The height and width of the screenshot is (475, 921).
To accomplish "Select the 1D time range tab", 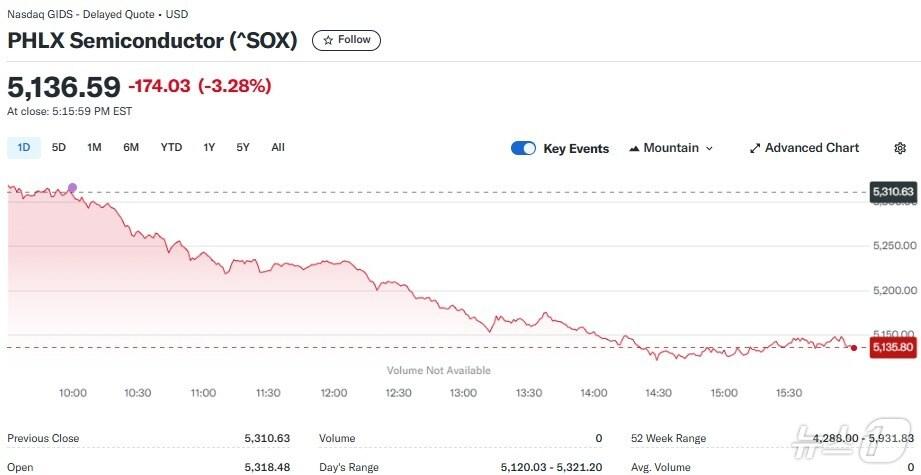I will pyautogui.click(x=24, y=147).
